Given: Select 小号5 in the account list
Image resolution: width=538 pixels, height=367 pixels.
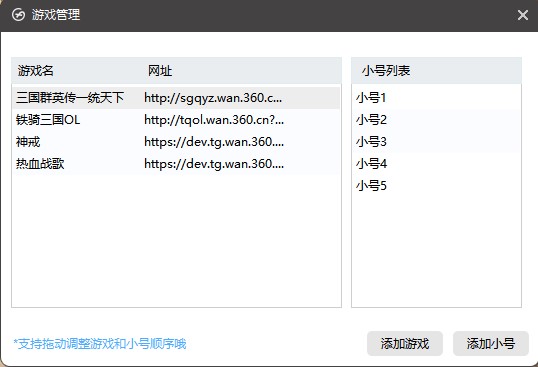Looking at the screenshot, I should point(436,186).
